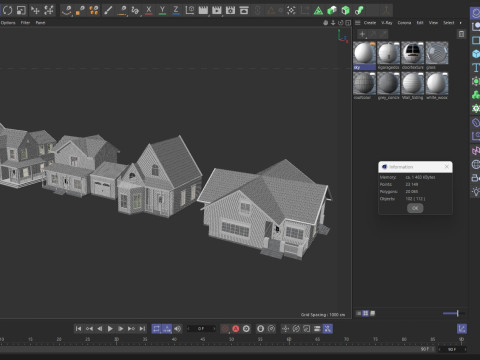The image size is (480, 360).
Task: Click the trash icon in material manager
Action: click(x=461, y=34)
